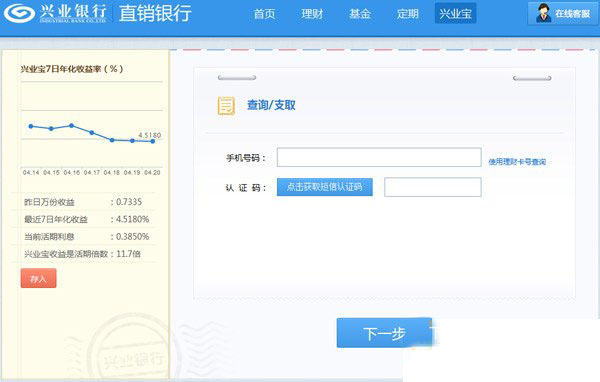Click the 下一步 next step button

[x=384, y=333]
